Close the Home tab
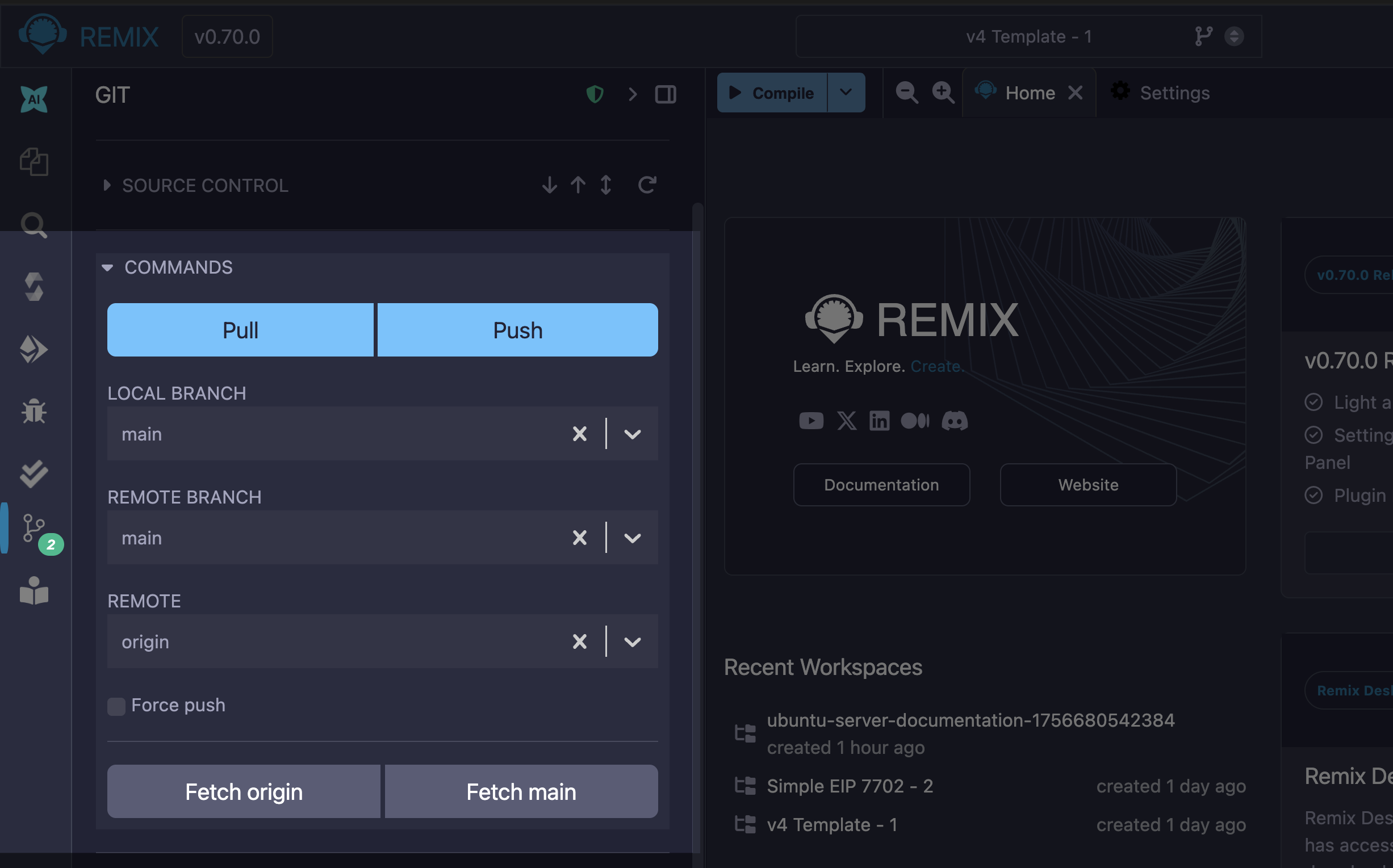This screenshot has height=868, width=1393. click(1076, 93)
